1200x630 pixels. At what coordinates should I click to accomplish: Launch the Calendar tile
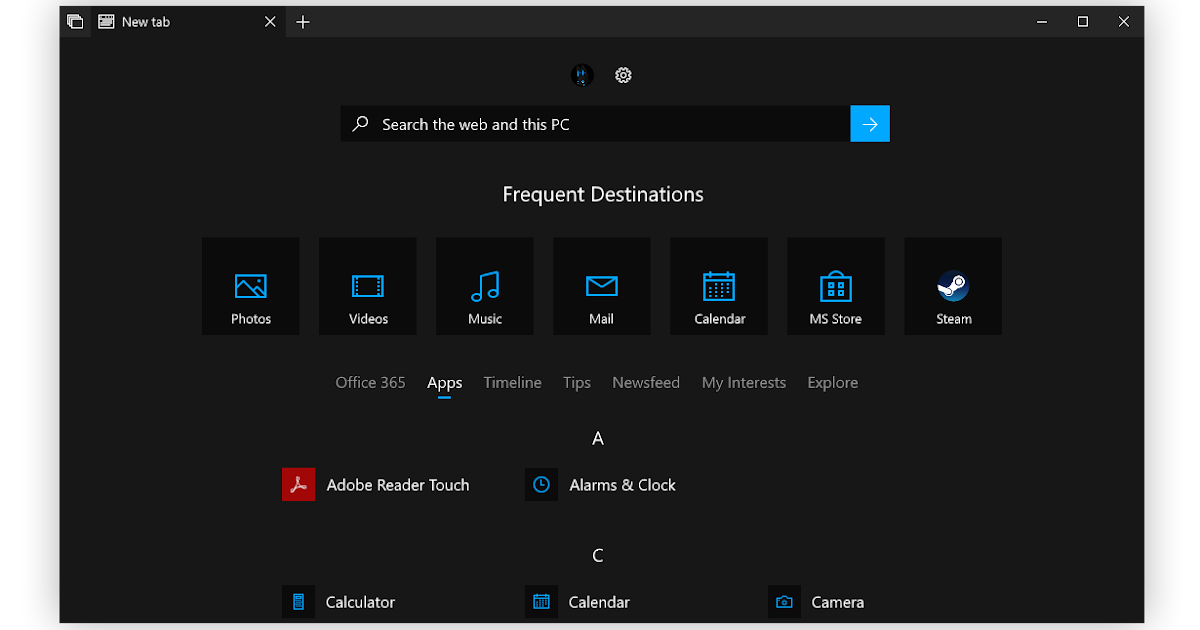point(718,286)
